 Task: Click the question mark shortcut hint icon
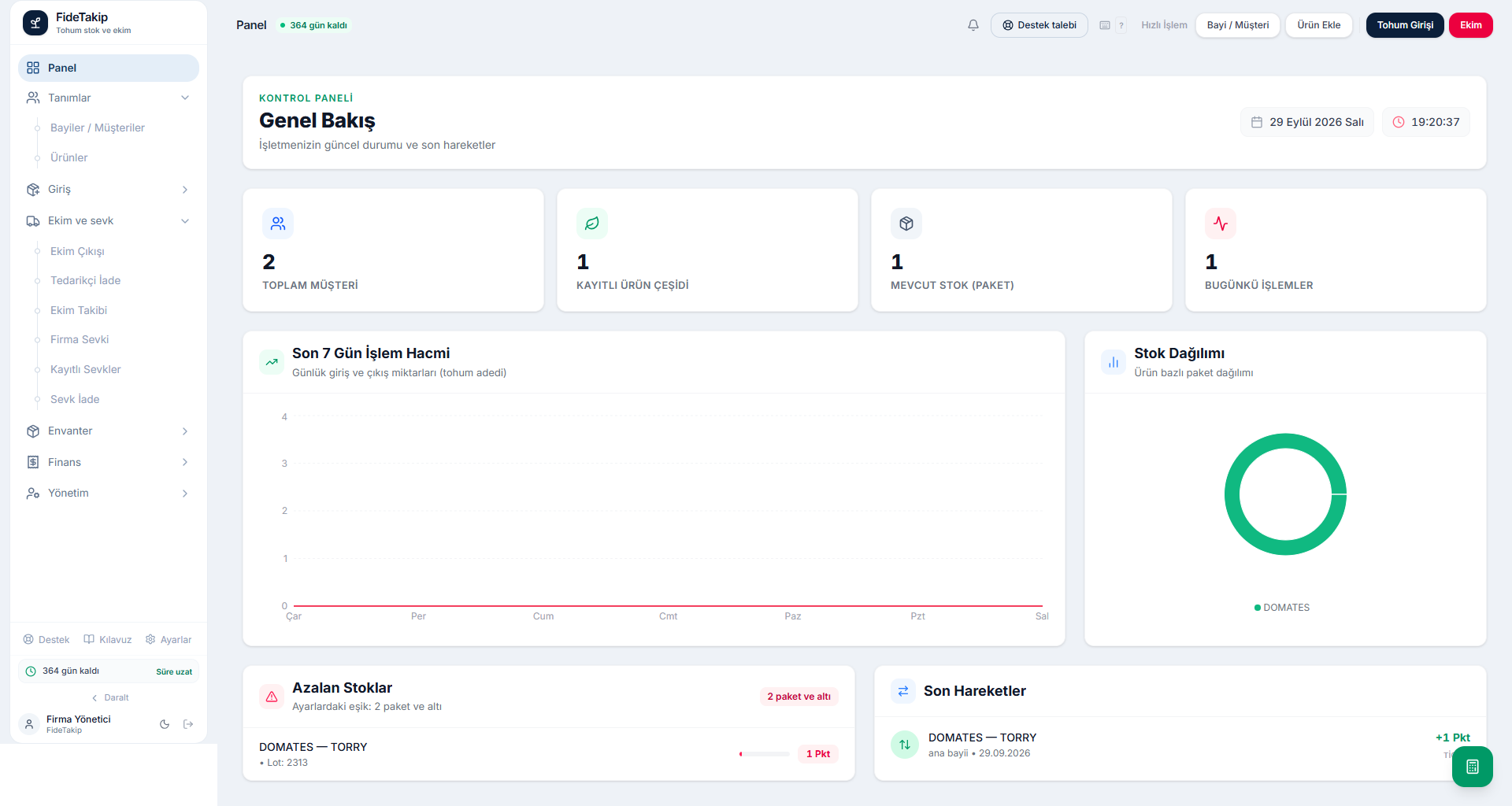pyautogui.click(x=1121, y=25)
